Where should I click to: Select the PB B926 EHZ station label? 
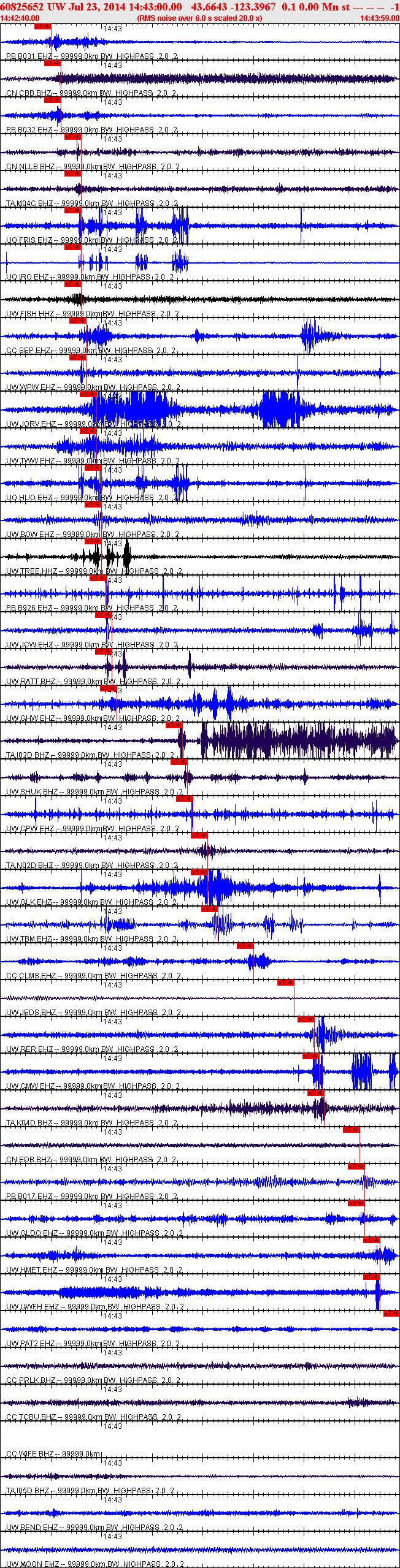(x=92, y=608)
